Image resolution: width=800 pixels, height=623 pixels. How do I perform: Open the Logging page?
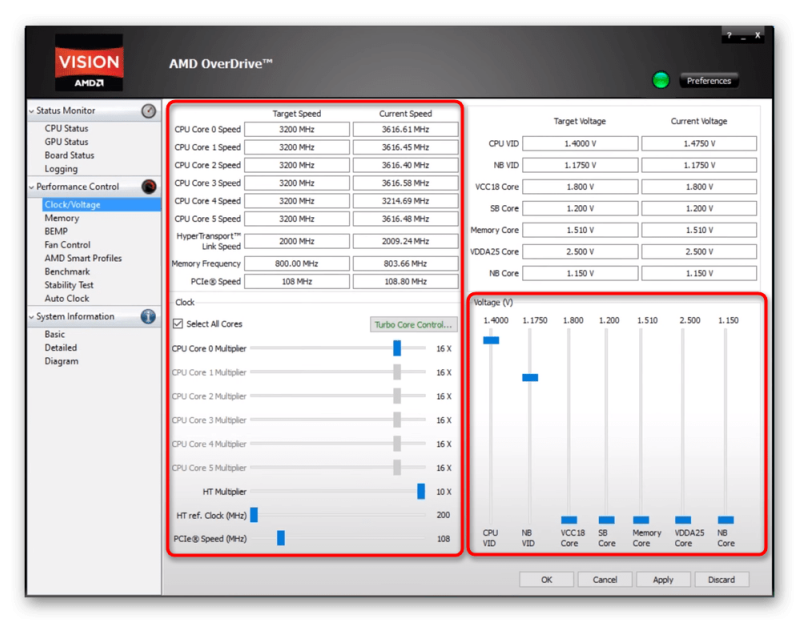[x=61, y=168]
